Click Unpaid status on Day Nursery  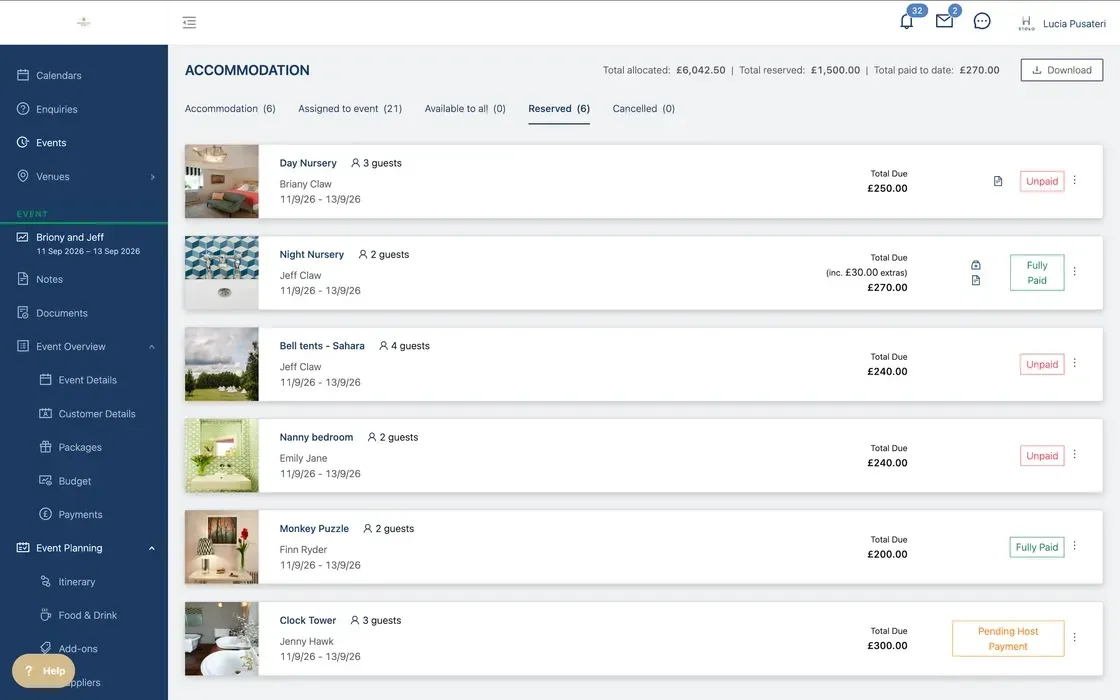[1042, 181]
